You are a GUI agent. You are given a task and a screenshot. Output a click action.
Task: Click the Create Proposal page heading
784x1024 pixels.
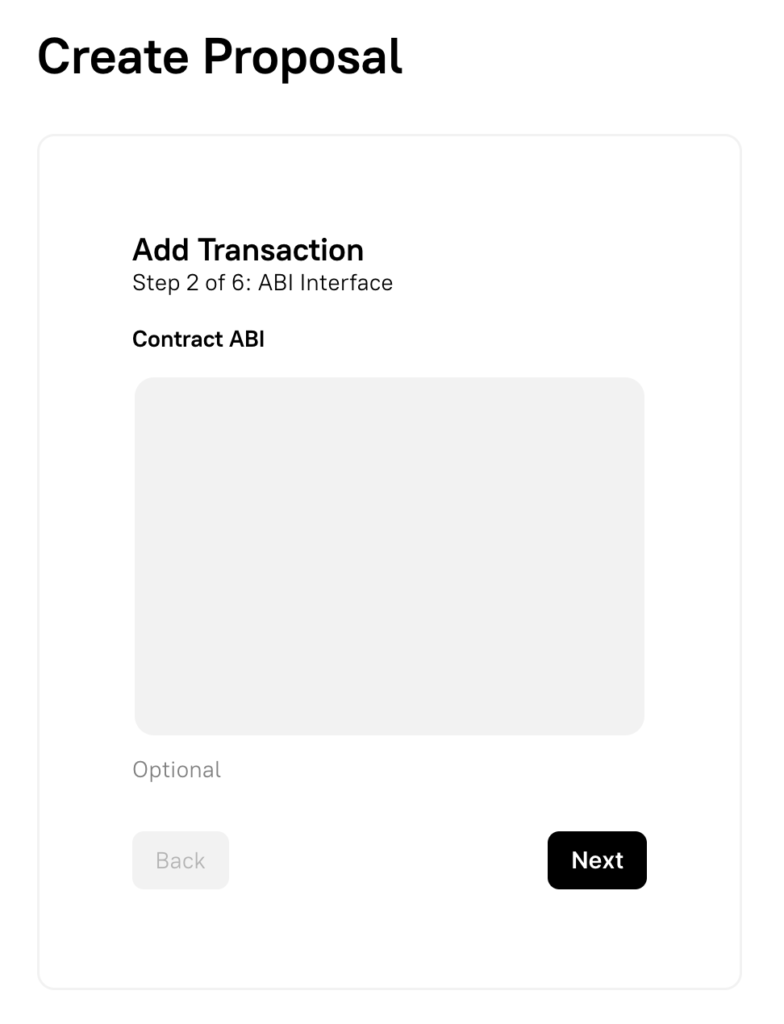[220, 57]
